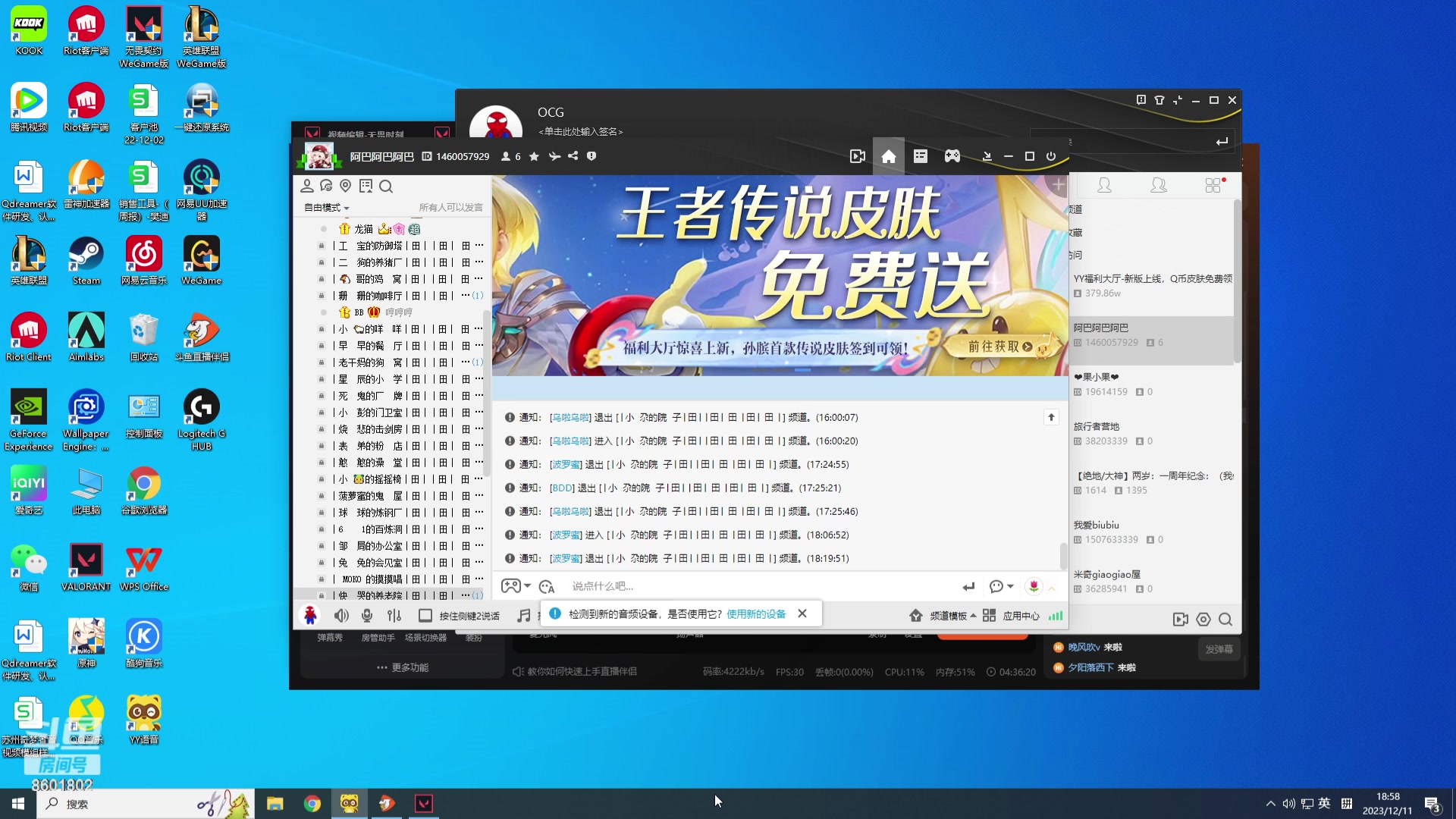Viewport: 1456px width, 819px height.
Task: Expand the up-arrow next to the gift flower
Action: point(1052,588)
